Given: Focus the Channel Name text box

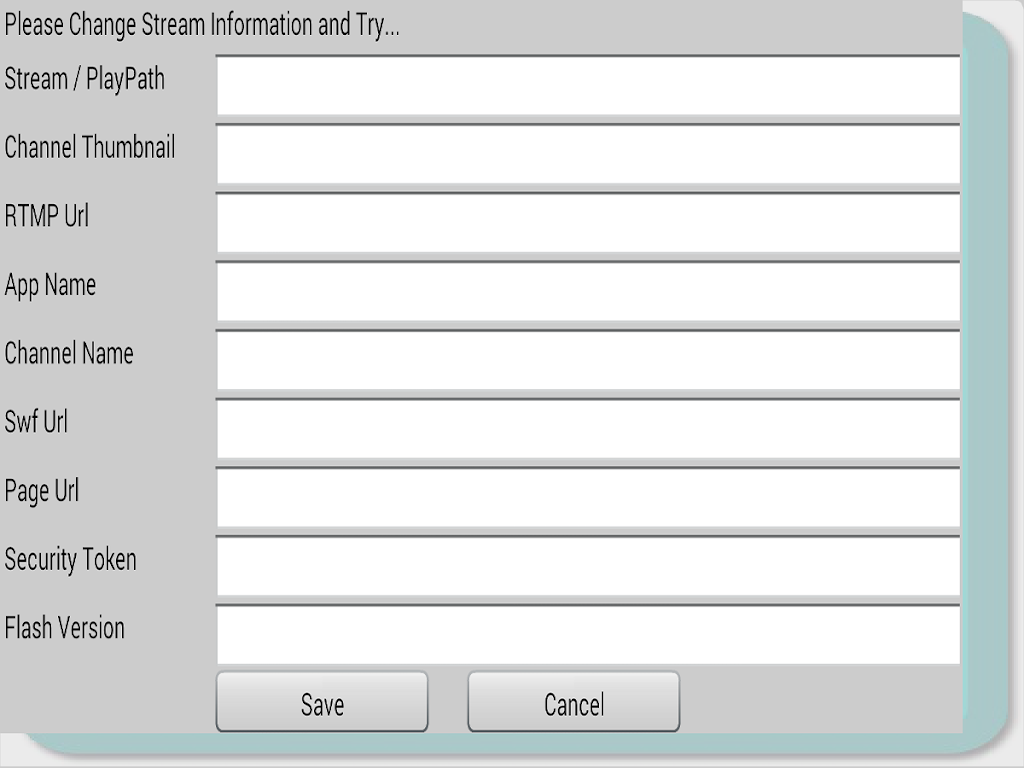Looking at the screenshot, I should (588, 360).
